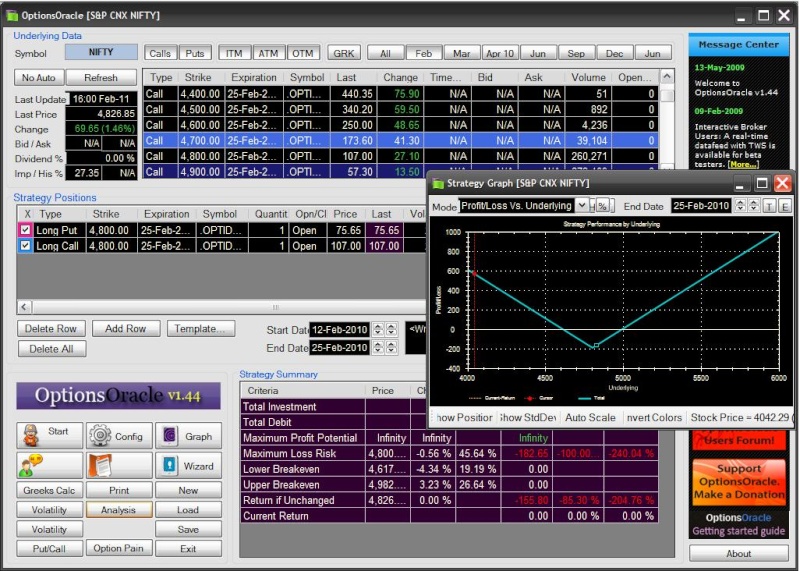800x571 pixels.
Task: Toggle the GRK greeks filter
Action: [x=344, y=53]
